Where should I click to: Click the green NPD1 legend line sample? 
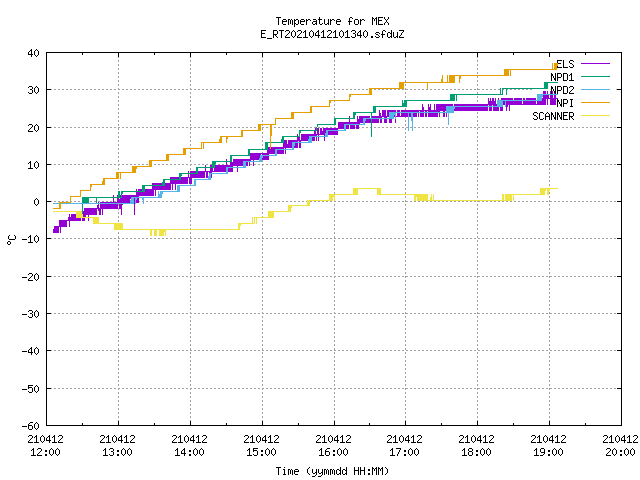pos(595,76)
